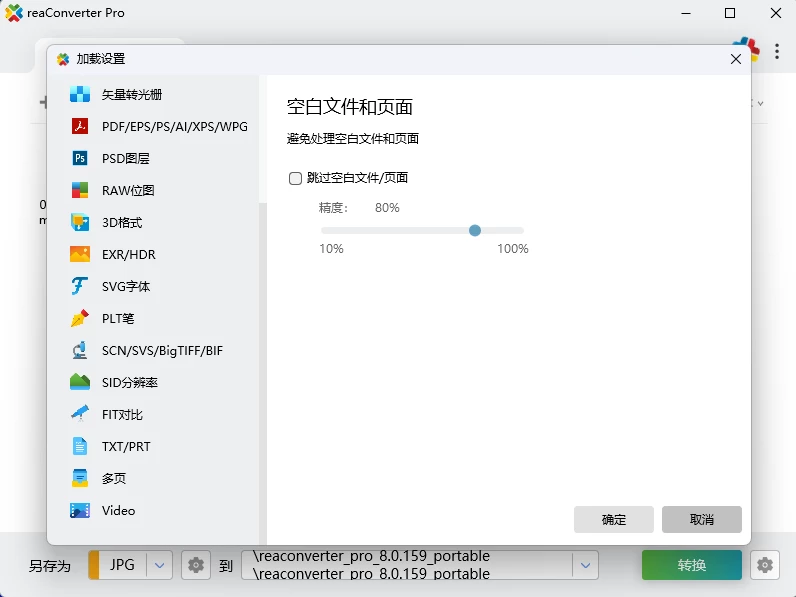Image resolution: width=796 pixels, height=597 pixels.
Task: Click the 避免处理空白文件和页面 description
Action: pyautogui.click(x=353, y=139)
